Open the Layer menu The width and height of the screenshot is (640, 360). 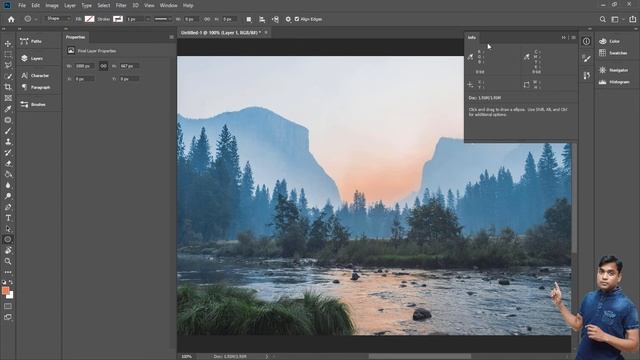[x=70, y=6]
